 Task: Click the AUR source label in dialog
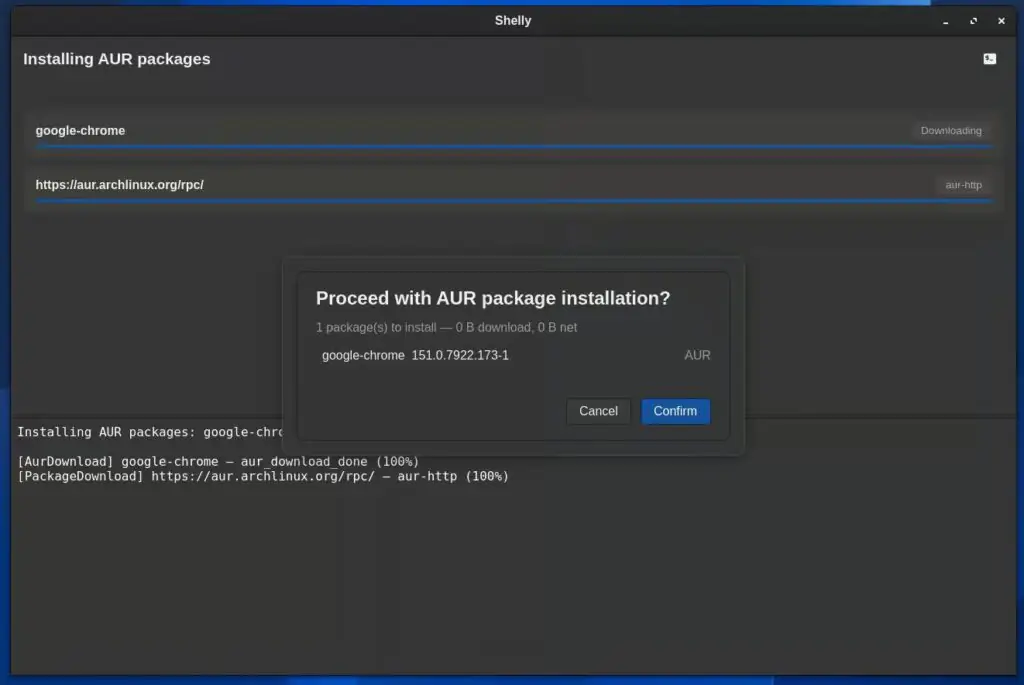(697, 355)
